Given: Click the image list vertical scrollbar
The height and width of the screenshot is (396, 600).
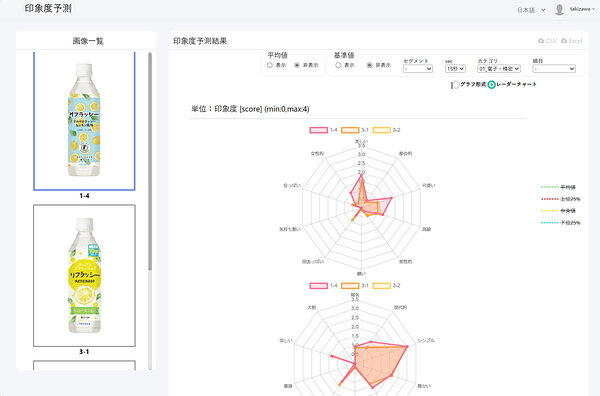Looking at the screenshot, I should (150, 161).
